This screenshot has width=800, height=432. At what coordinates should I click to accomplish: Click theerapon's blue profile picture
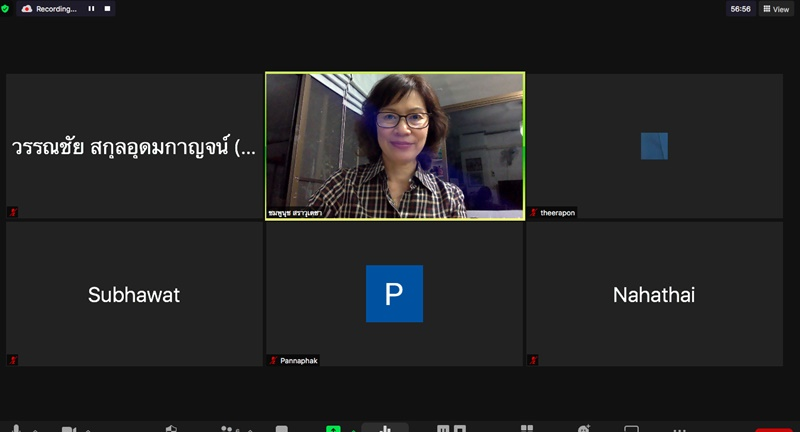point(654,146)
